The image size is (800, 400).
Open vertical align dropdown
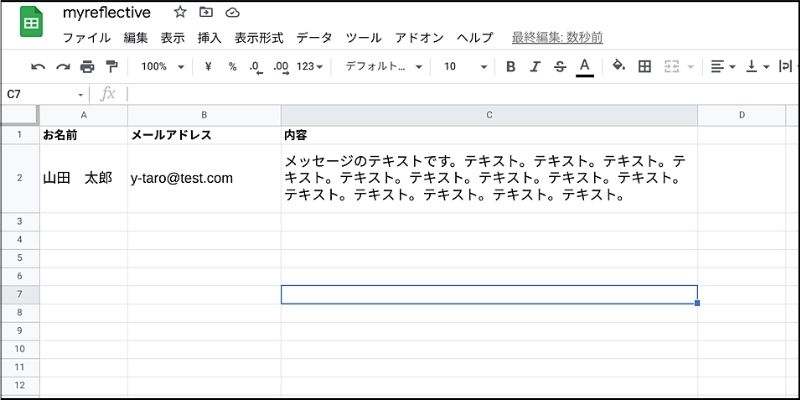[757, 66]
